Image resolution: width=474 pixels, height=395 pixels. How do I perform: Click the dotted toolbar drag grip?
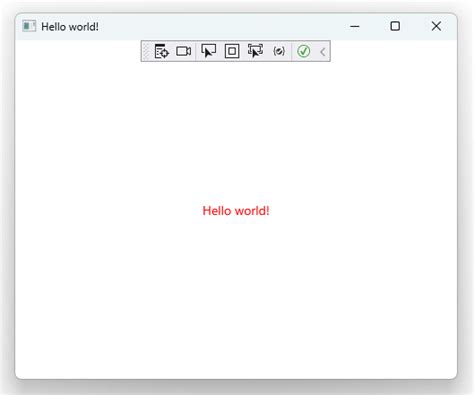pyautogui.click(x=146, y=51)
